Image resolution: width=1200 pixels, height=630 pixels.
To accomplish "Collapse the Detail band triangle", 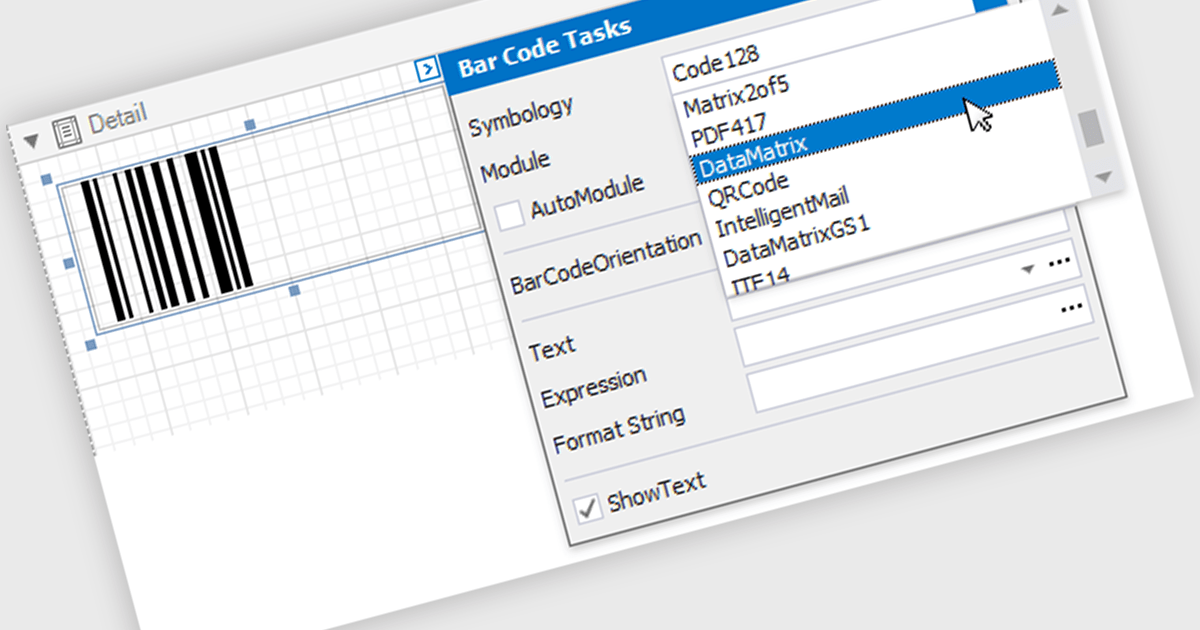I will (x=30, y=139).
